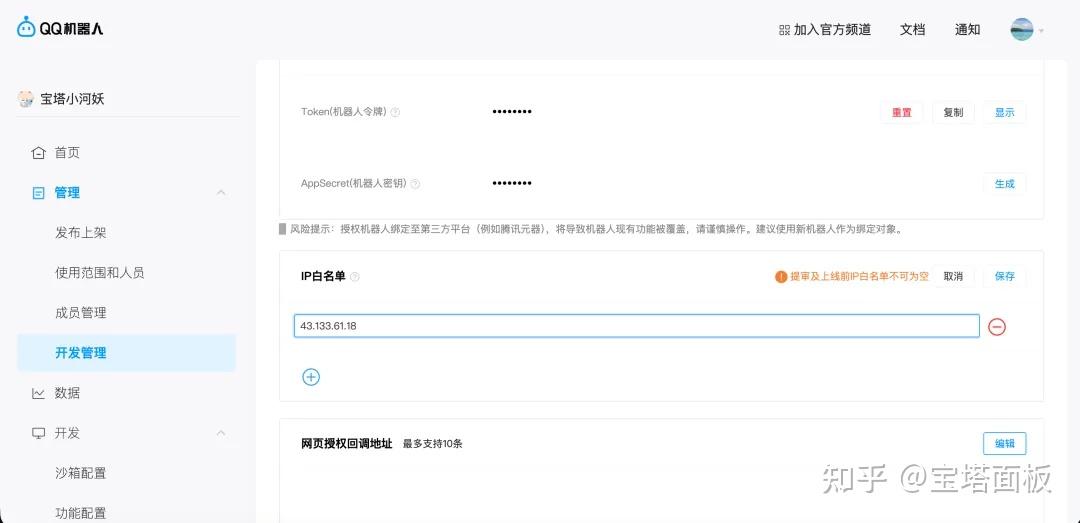1080x523 pixels.
Task: Copy the Token with 复制
Action: tap(953, 112)
